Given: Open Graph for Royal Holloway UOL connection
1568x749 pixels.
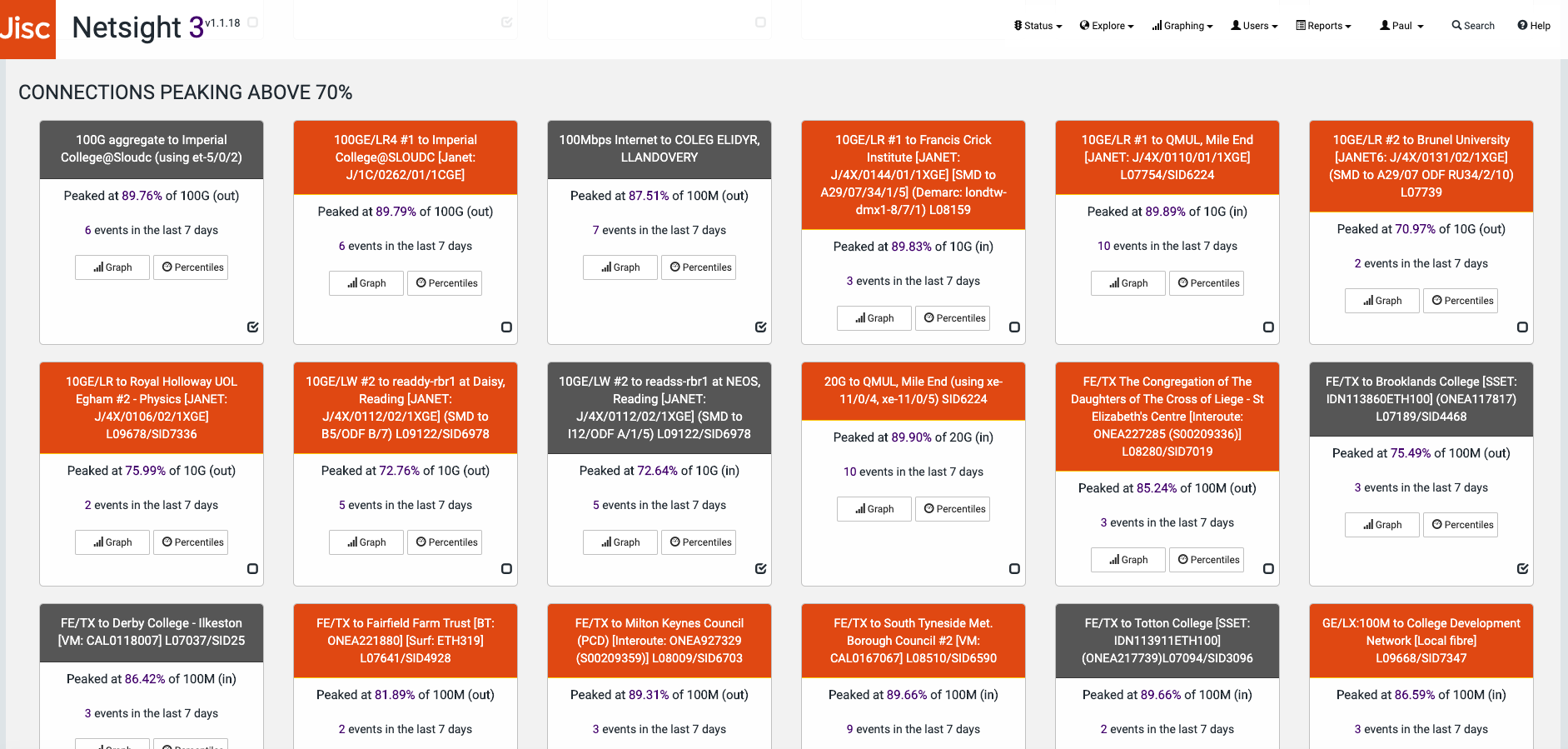Looking at the screenshot, I should pos(112,542).
